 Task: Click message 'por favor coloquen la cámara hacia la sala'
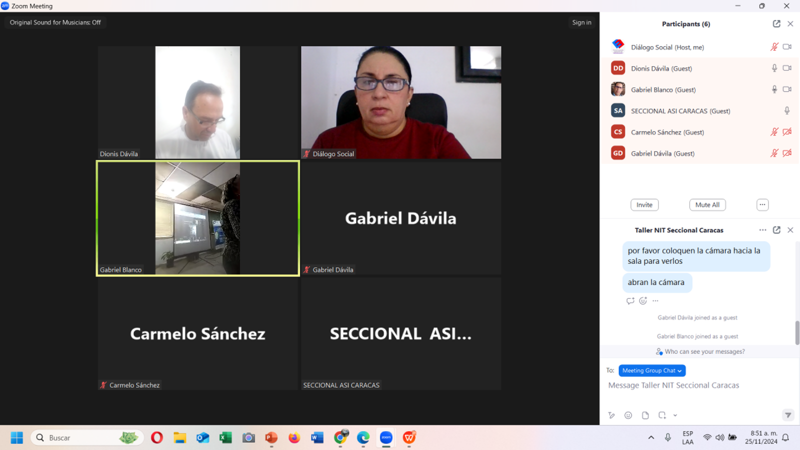696,256
